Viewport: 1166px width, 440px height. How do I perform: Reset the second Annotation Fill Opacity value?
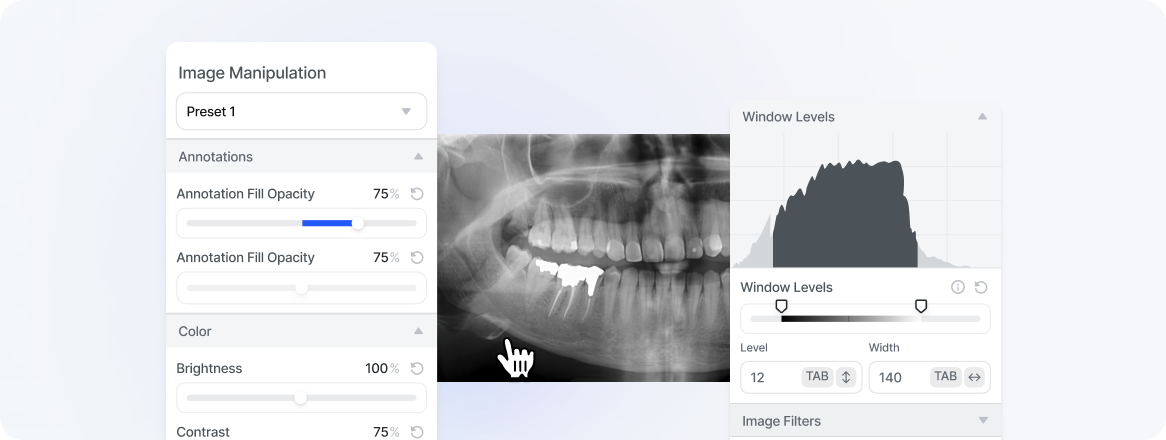(417, 258)
